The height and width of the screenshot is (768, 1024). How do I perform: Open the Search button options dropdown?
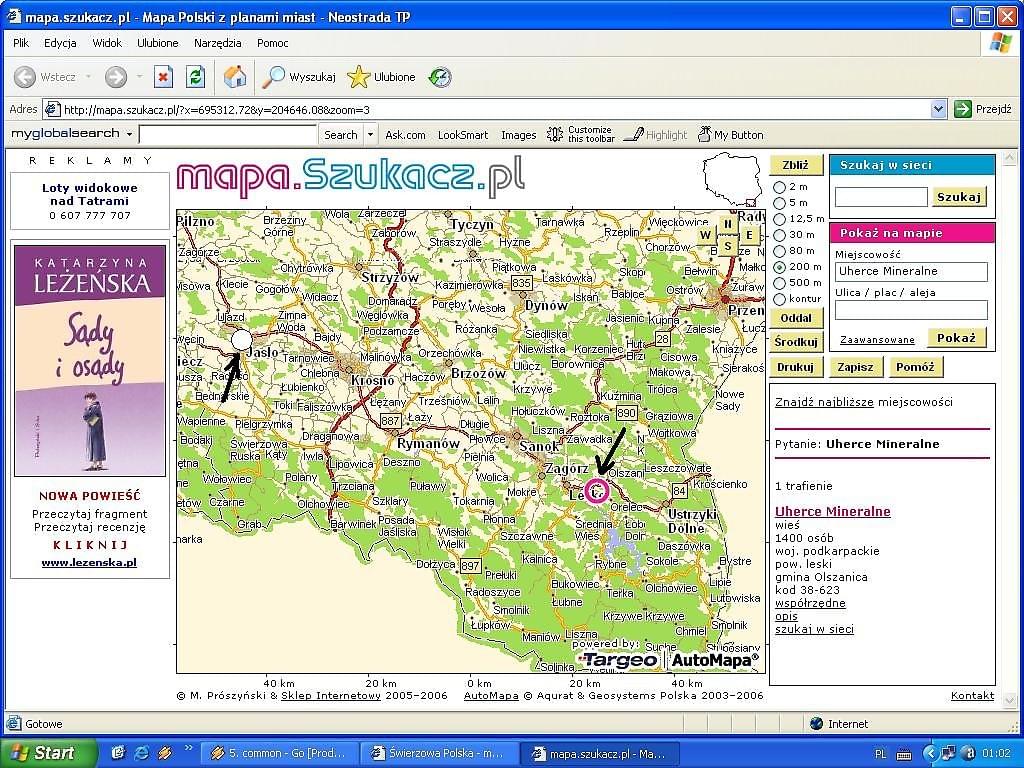(x=370, y=135)
